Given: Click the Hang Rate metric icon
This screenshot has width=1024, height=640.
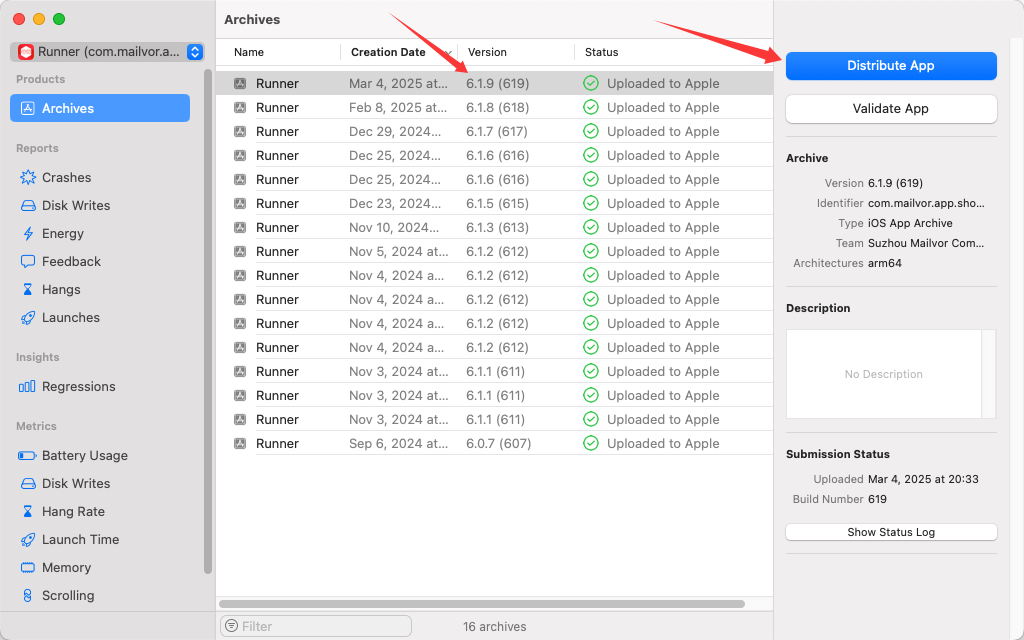Looking at the screenshot, I should (x=28, y=512).
